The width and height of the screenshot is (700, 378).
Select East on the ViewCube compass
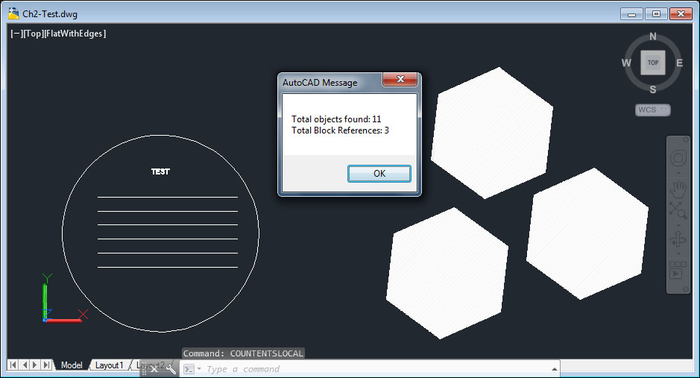679,63
